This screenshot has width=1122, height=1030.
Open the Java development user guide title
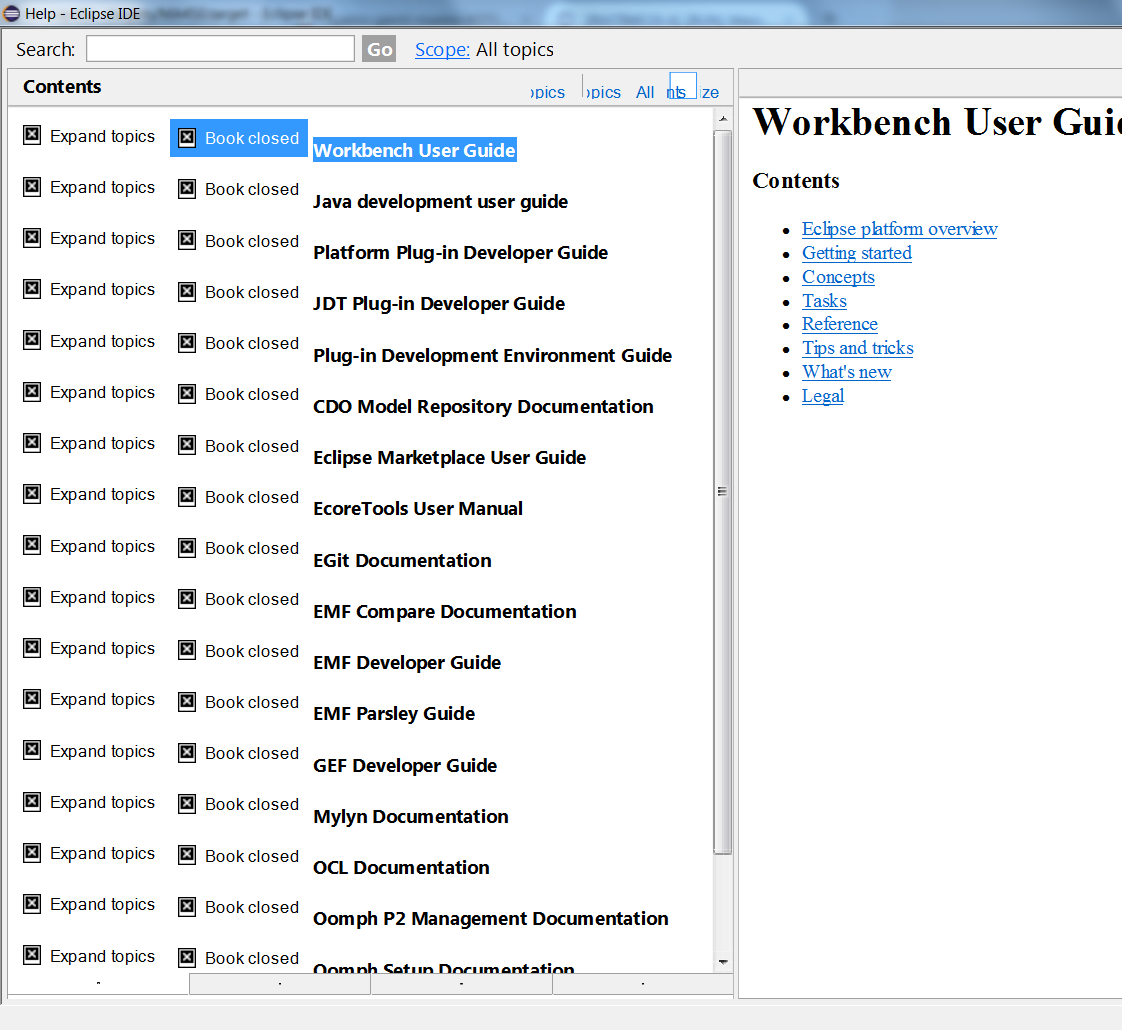440,202
